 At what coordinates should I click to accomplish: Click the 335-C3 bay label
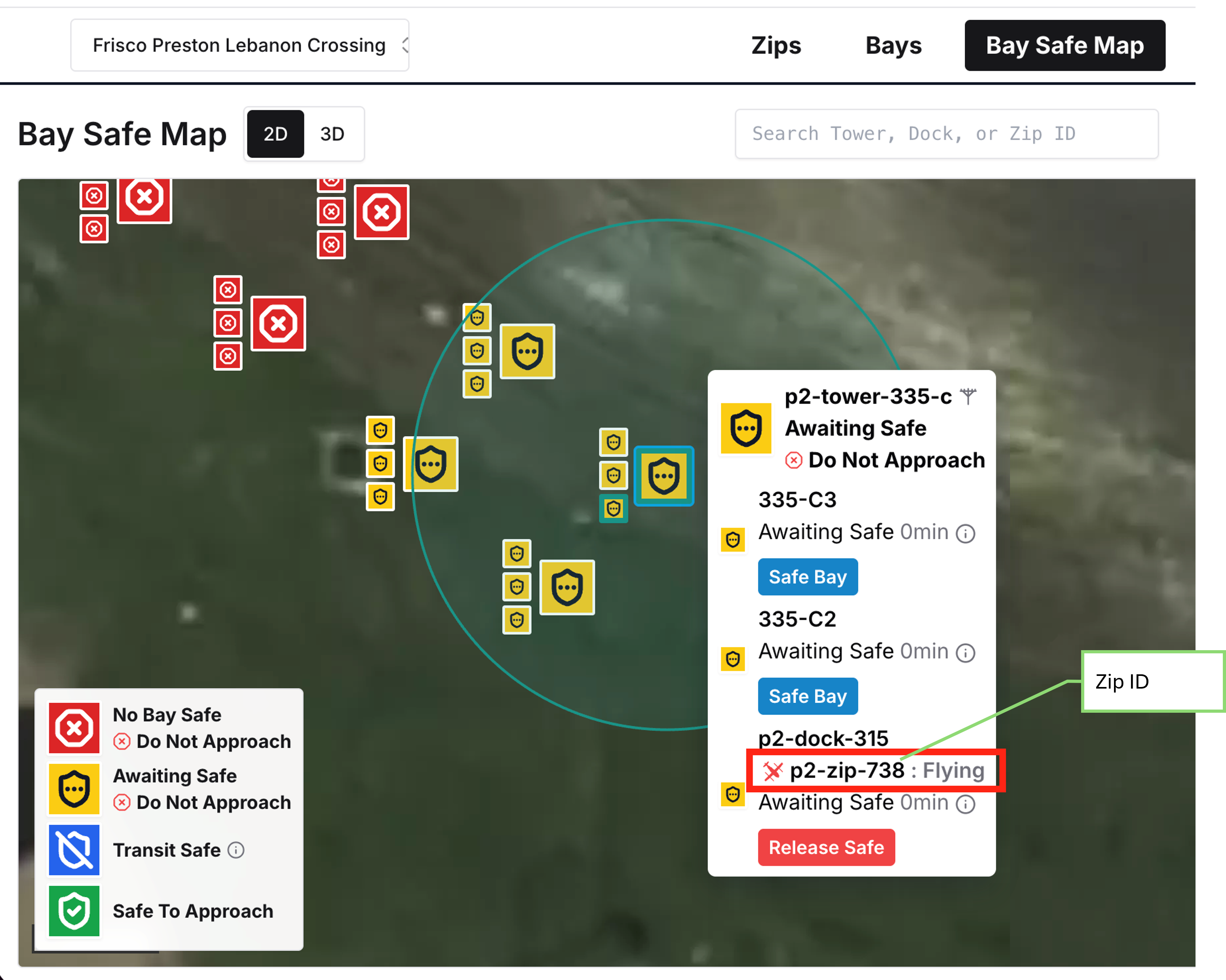[x=797, y=499]
